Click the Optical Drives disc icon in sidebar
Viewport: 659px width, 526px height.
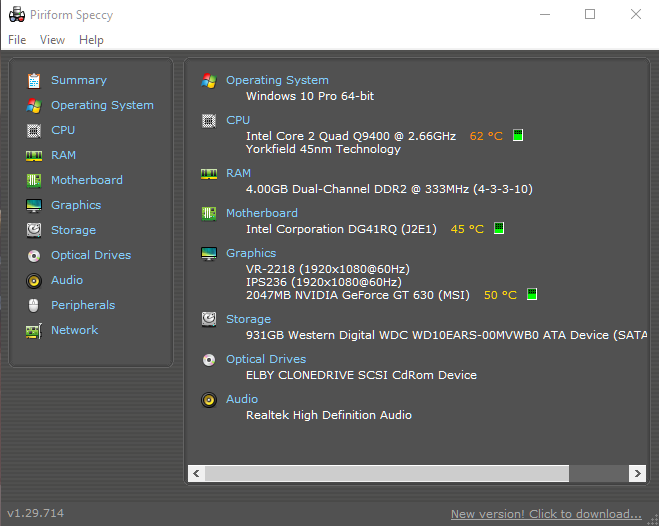34,255
